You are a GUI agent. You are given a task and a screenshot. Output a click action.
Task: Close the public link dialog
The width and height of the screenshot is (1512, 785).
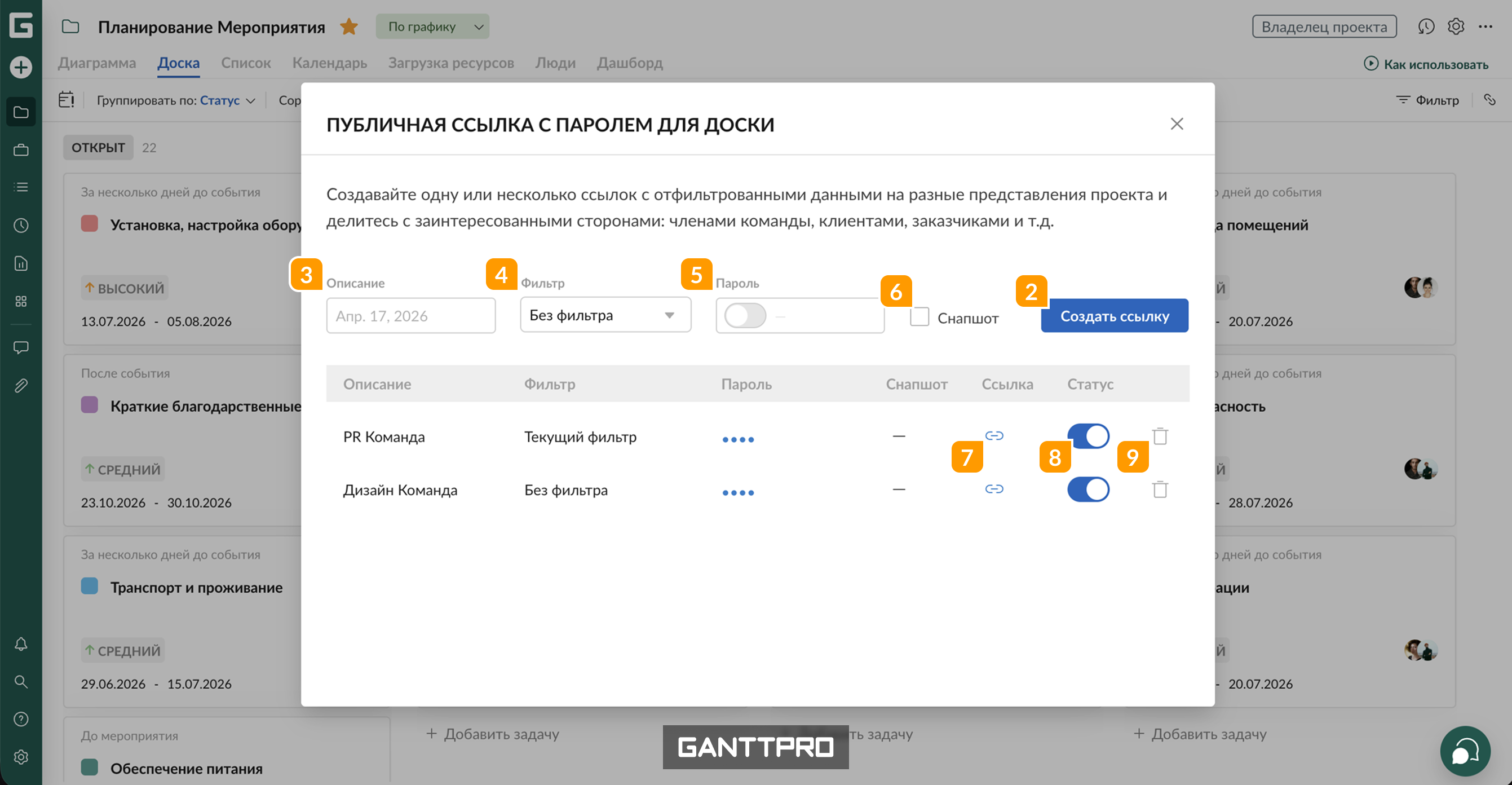click(1177, 124)
